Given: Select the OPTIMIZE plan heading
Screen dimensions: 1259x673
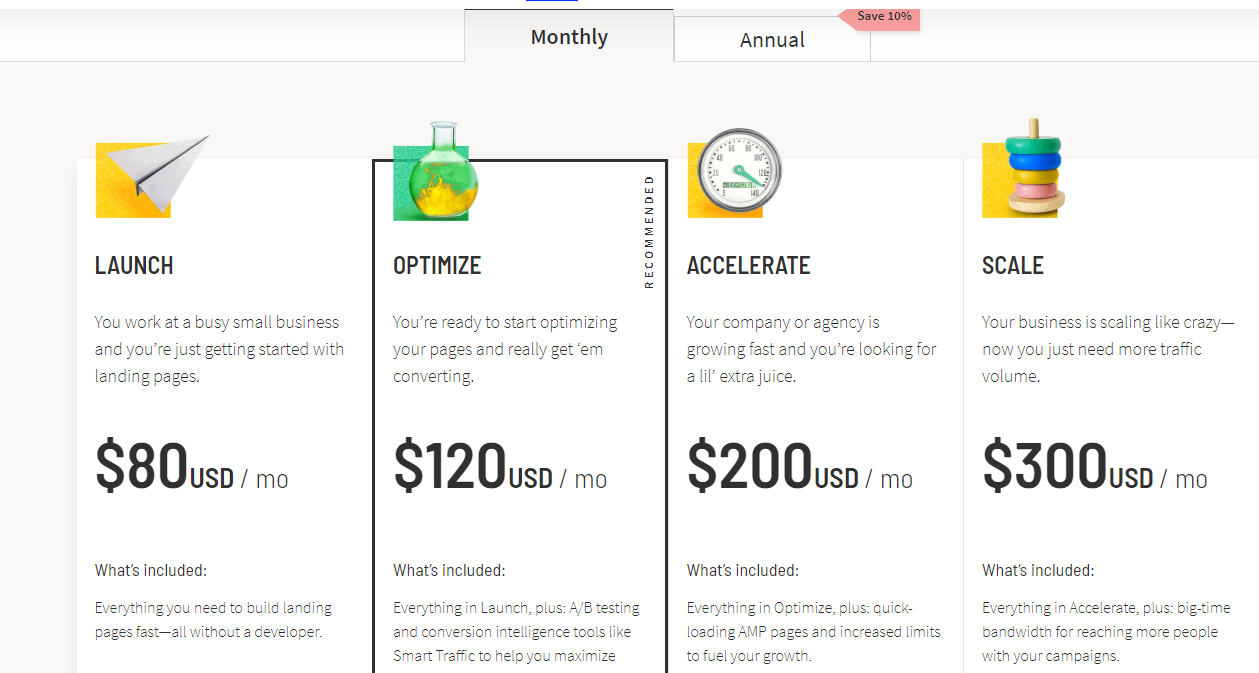Looking at the screenshot, I should tap(437, 265).
